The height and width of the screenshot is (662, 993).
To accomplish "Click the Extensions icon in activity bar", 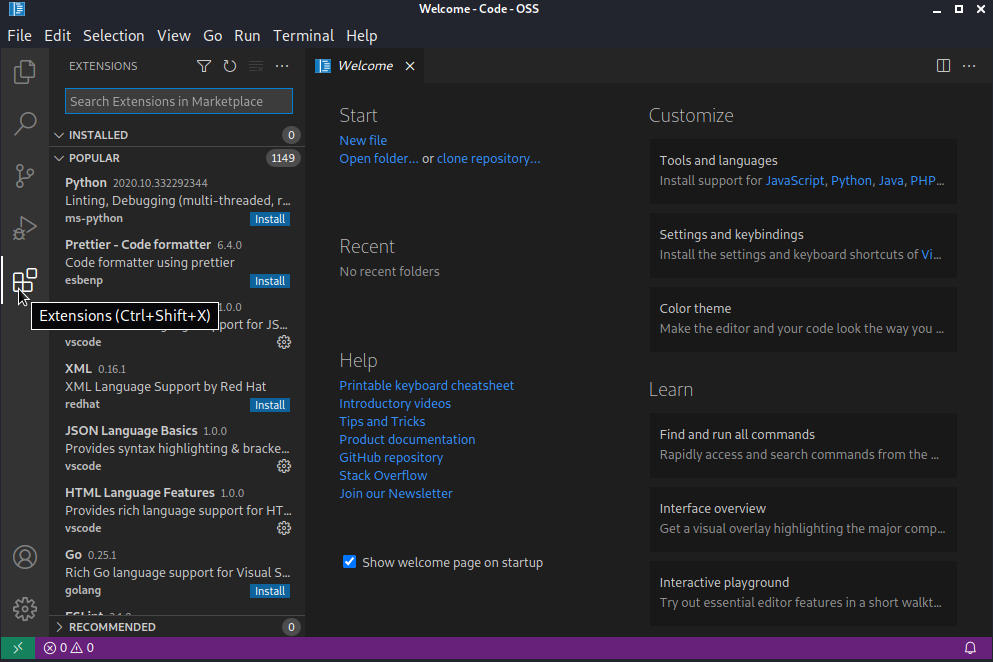I will [x=25, y=280].
